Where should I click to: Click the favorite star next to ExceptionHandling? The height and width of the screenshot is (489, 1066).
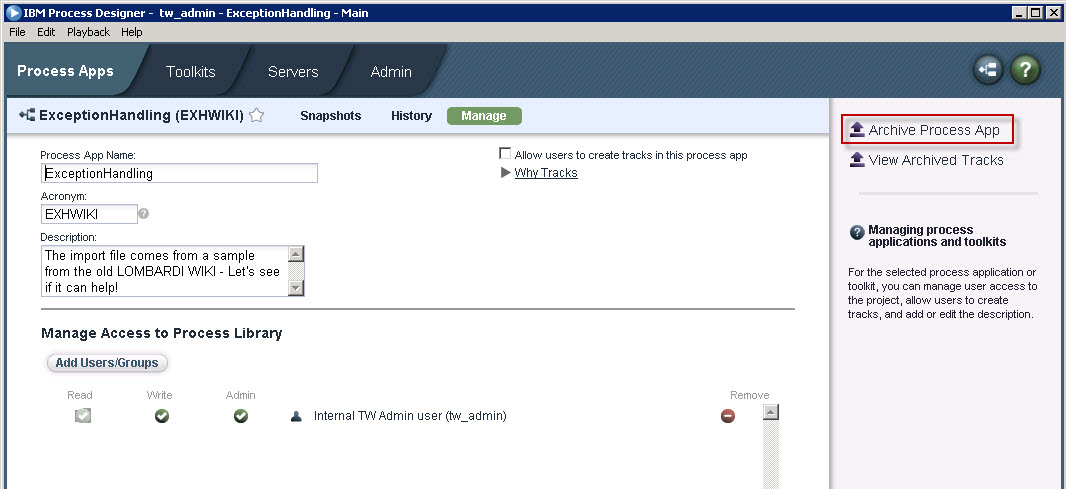pyautogui.click(x=256, y=115)
